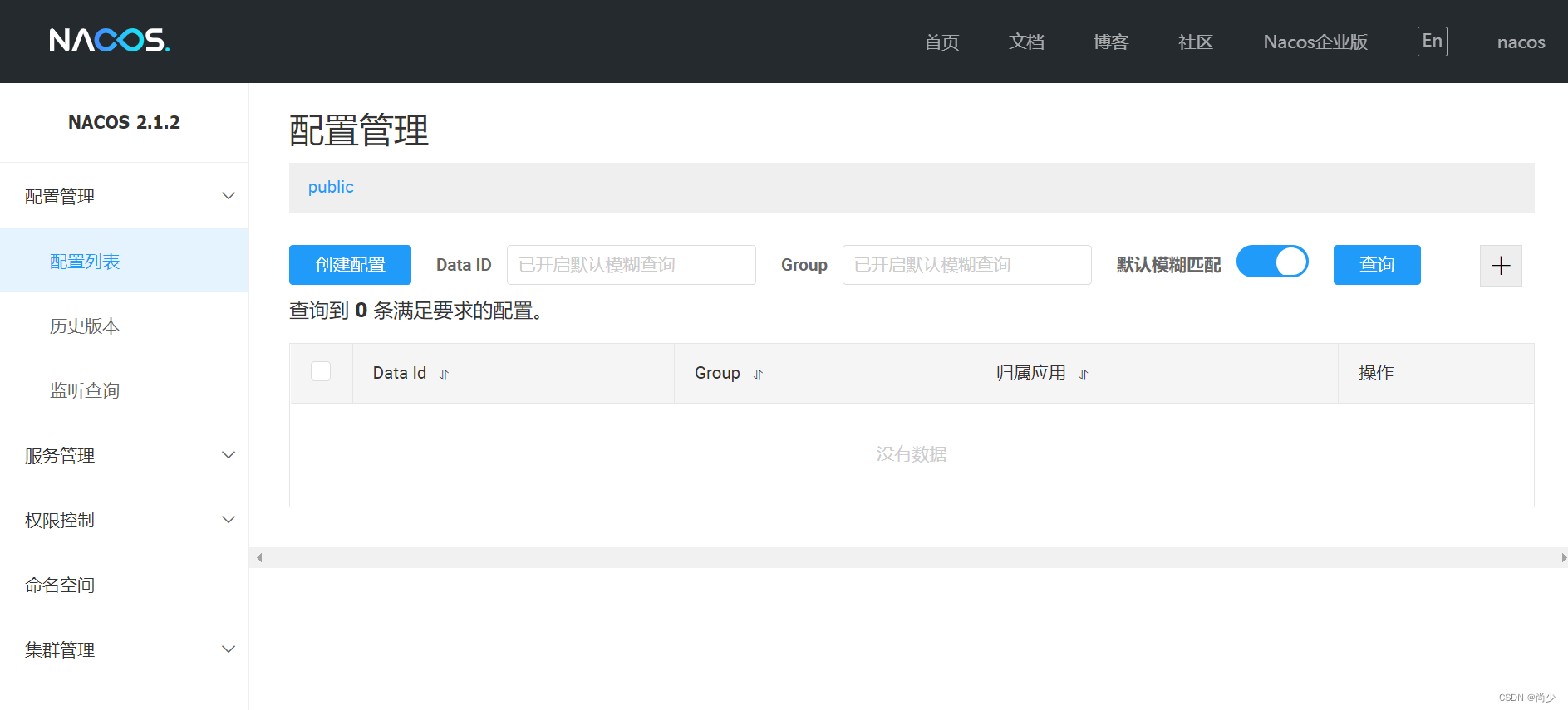This screenshot has height=710, width=1568.
Task: Sort by Data Id column icon
Action: click(445, 375)
